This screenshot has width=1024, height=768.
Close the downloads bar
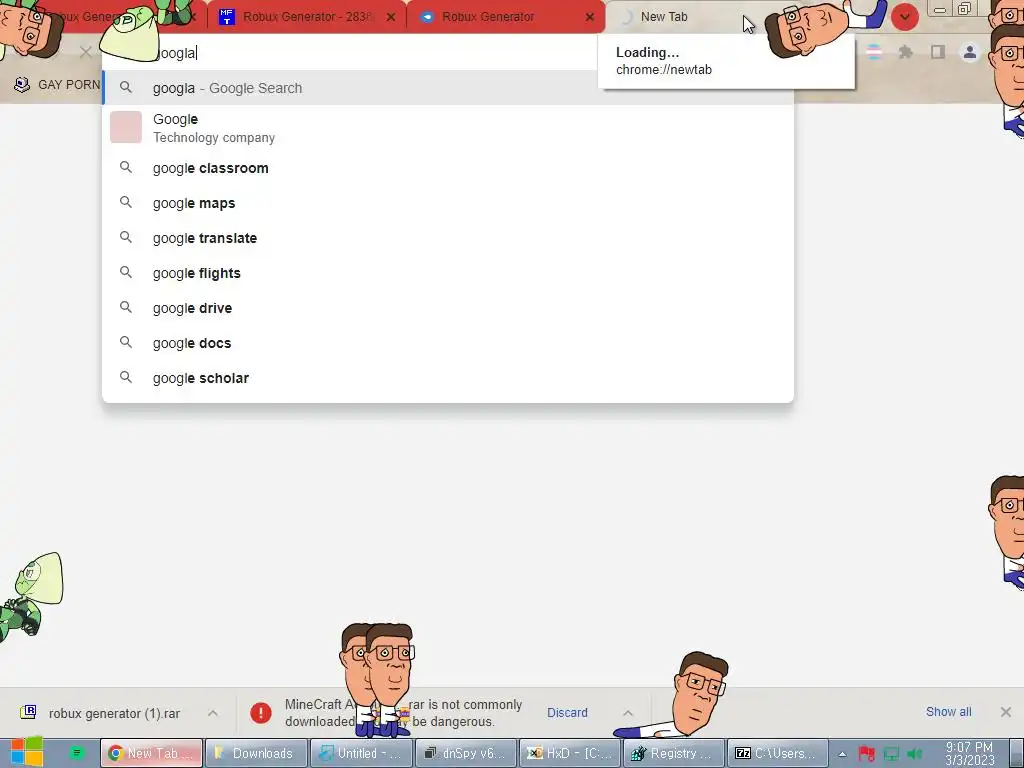1006,712
